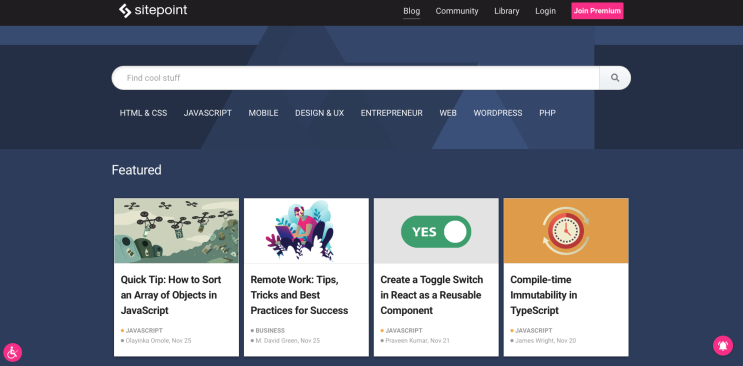The height and width of the screenshot is (366, 743).
Task: Open the clock icon article thumbnail
Action: [x=566, y=230]
